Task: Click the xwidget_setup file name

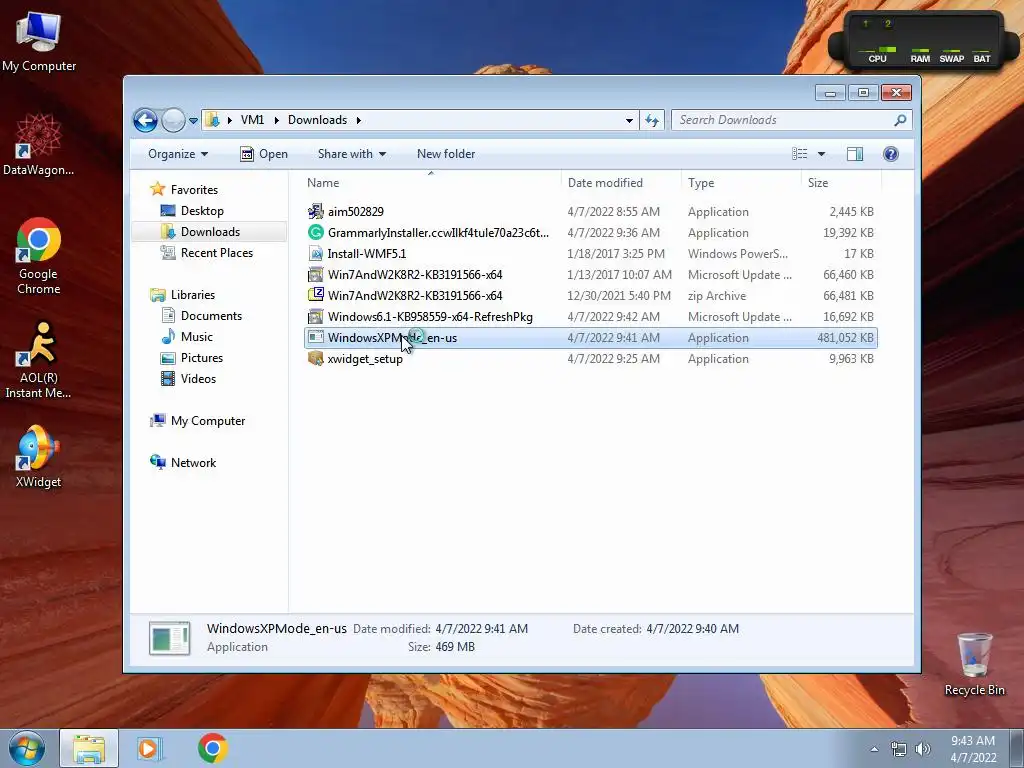Action: [x=365, y=359]
